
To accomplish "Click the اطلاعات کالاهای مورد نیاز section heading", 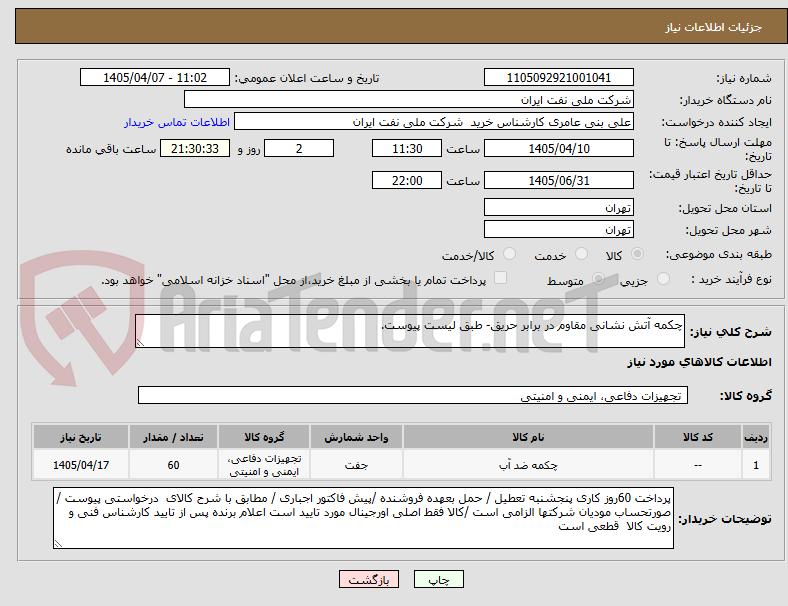I will click(x=699, y=362).
